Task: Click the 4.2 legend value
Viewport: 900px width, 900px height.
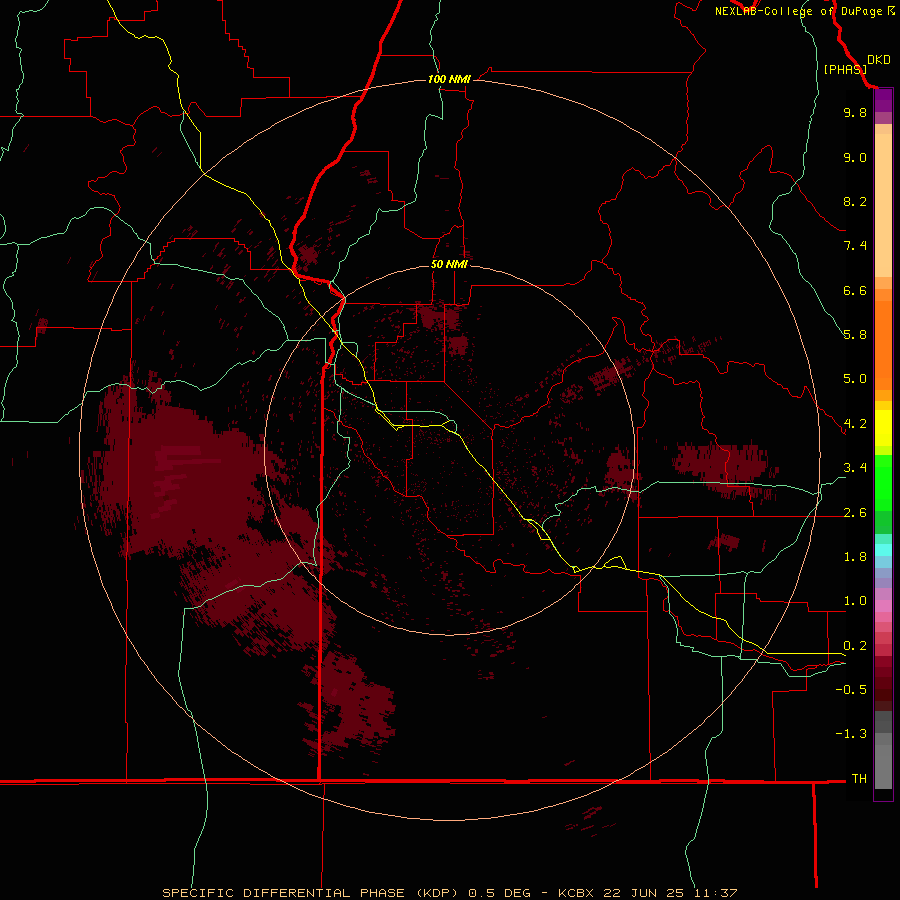Action: 855,424
